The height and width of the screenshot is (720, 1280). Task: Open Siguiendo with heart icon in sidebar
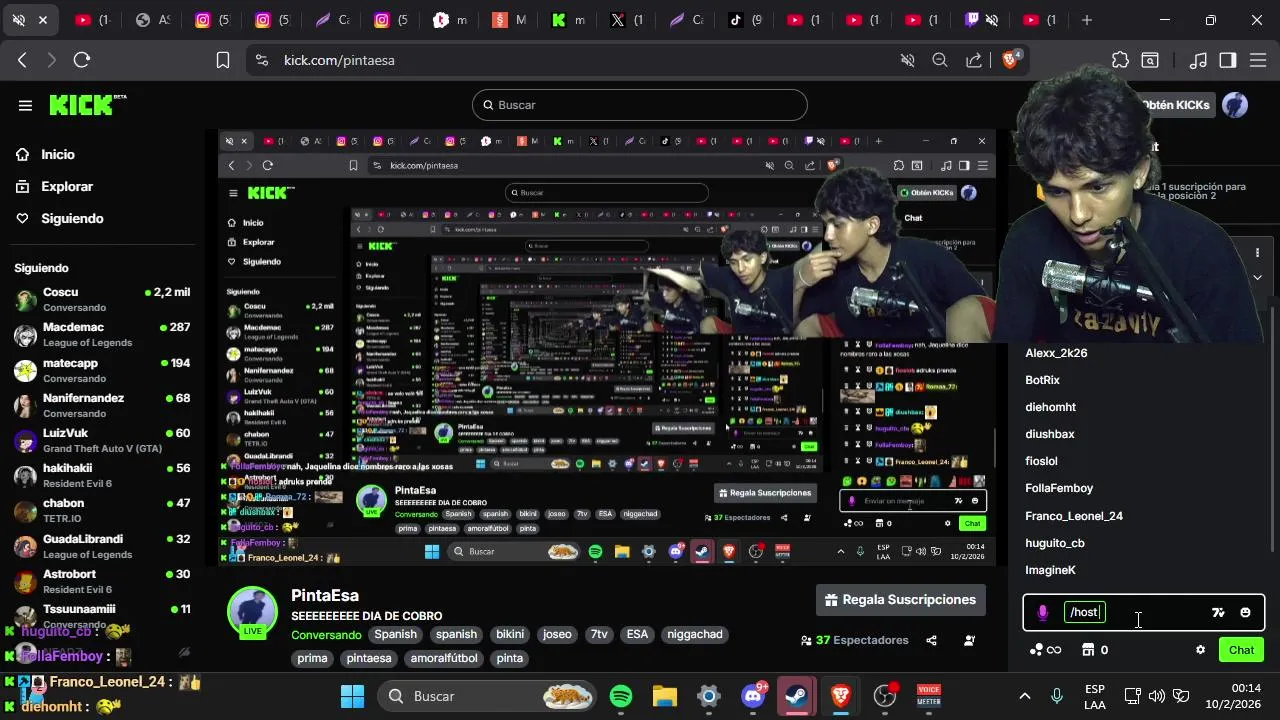coord(72,218)
